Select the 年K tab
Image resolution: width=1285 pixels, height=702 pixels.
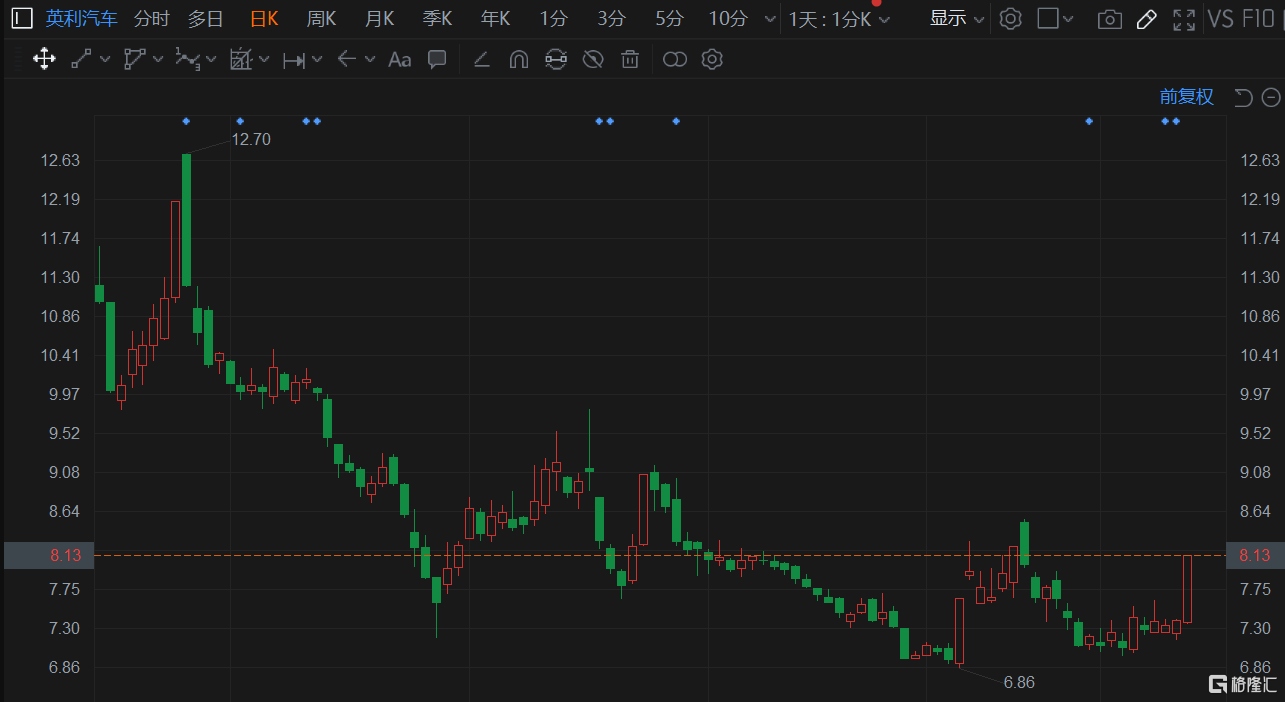coord(495,18)
